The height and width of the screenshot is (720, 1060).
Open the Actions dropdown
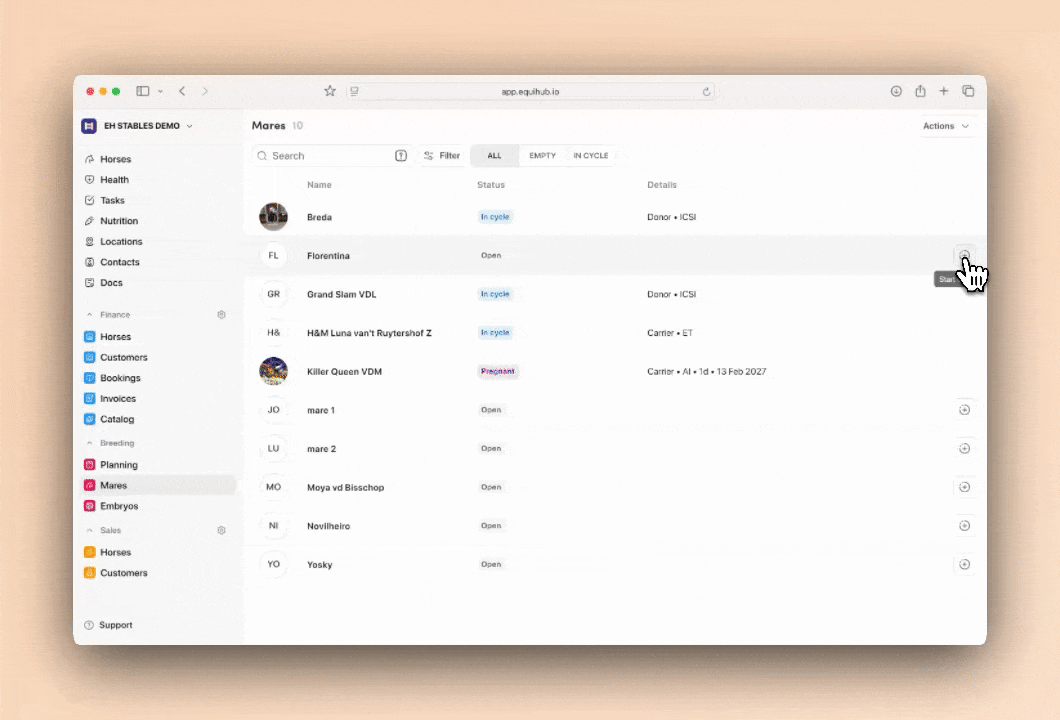945,126
